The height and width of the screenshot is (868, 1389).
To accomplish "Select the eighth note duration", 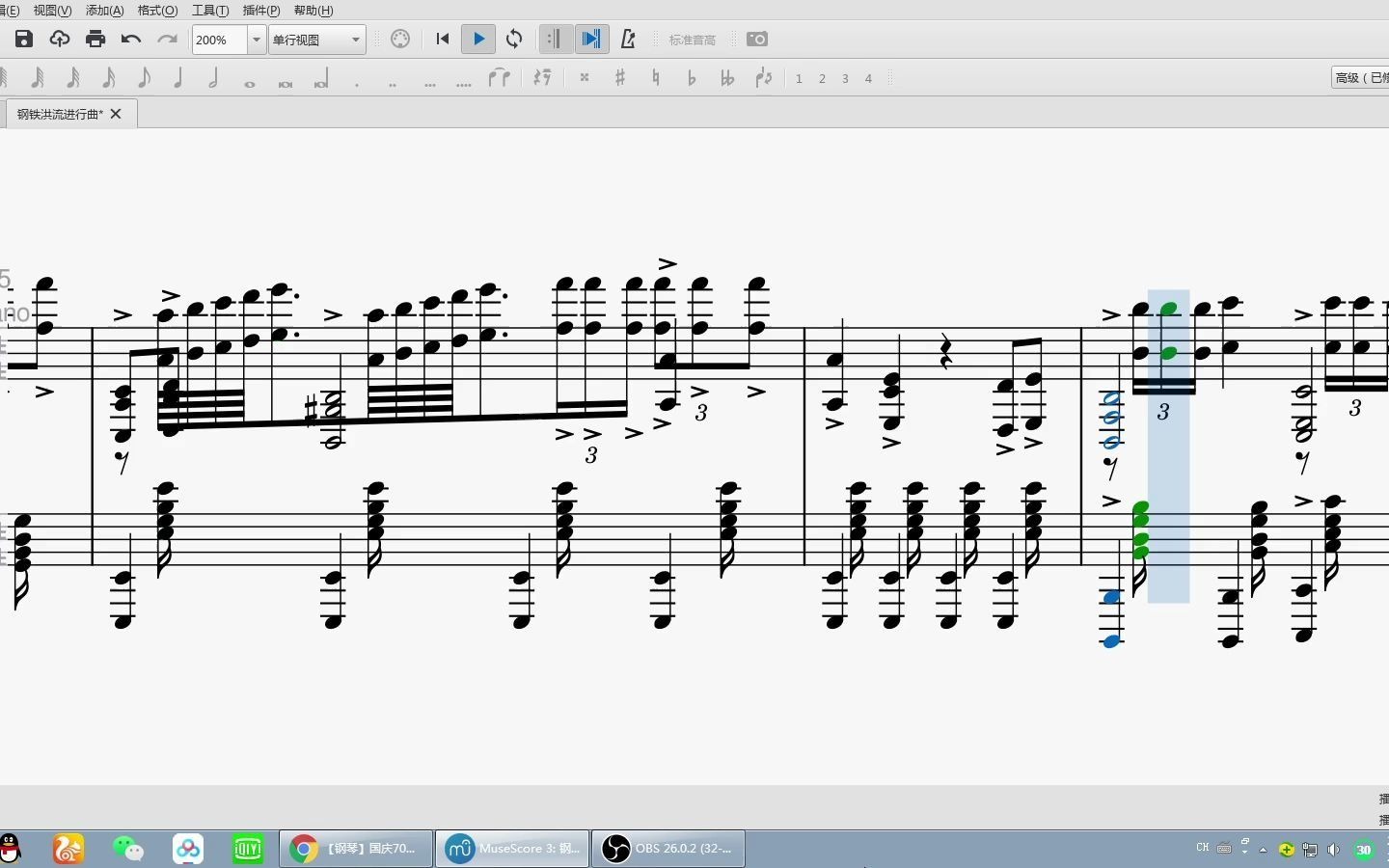I will [144, 78].
